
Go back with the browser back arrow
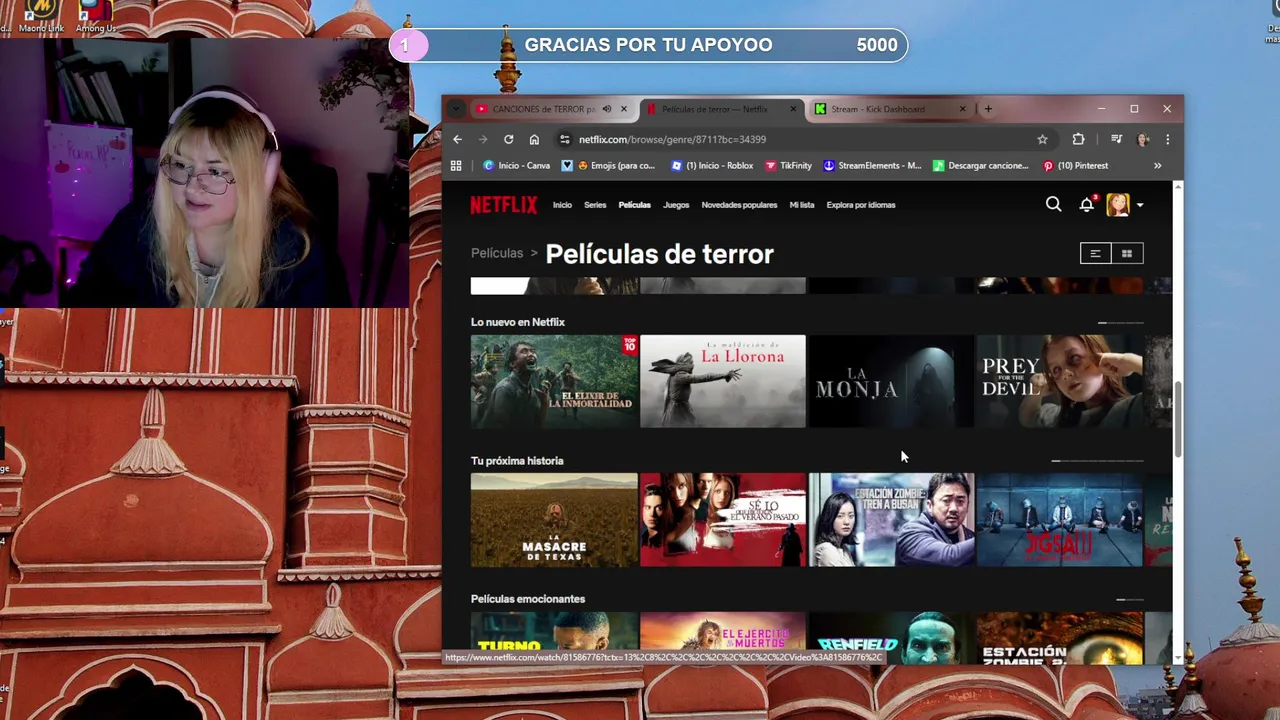pos(457,139)
